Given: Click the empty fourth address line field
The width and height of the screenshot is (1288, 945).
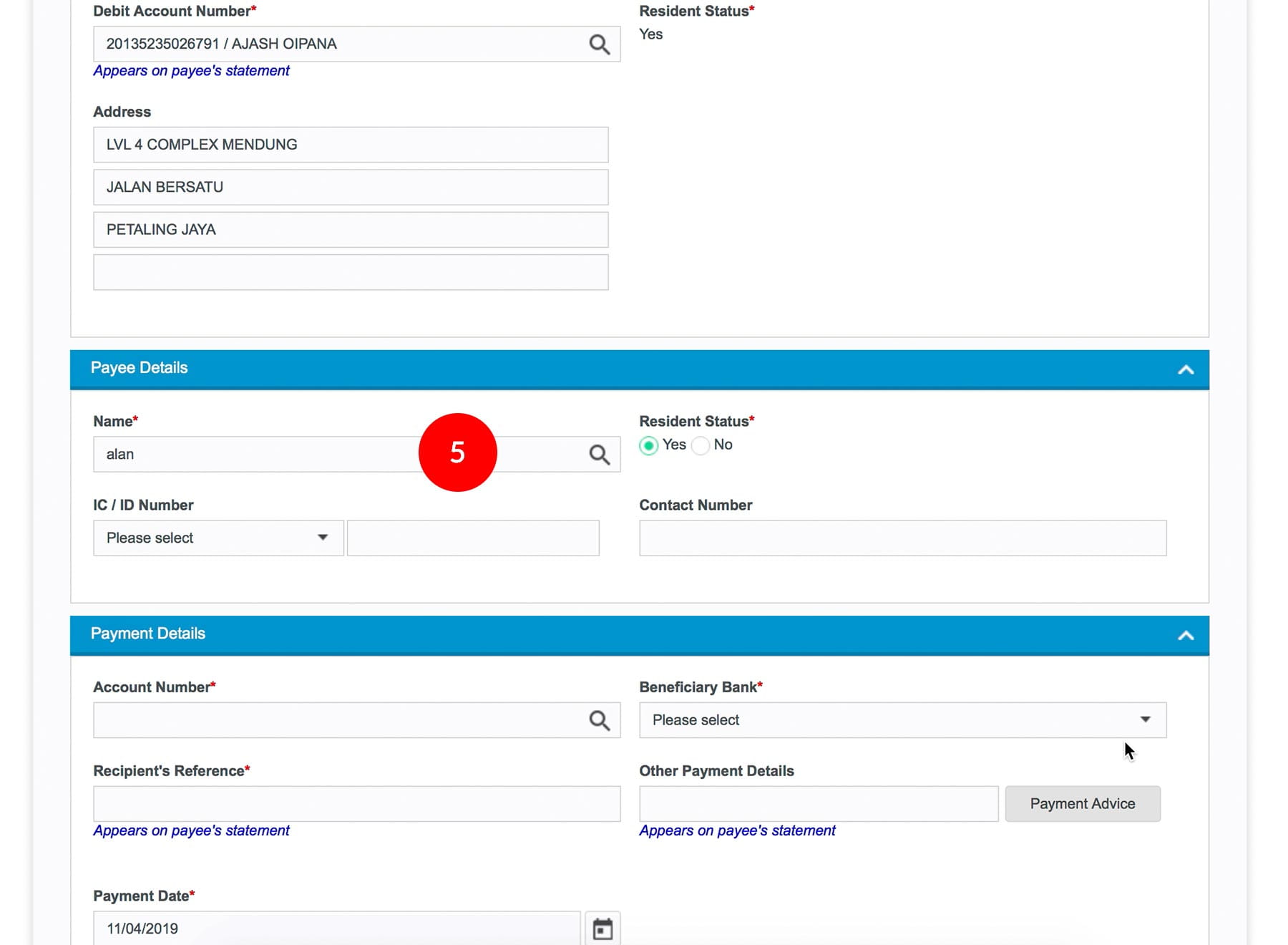Looking at the screenshot, I should 351,272.
